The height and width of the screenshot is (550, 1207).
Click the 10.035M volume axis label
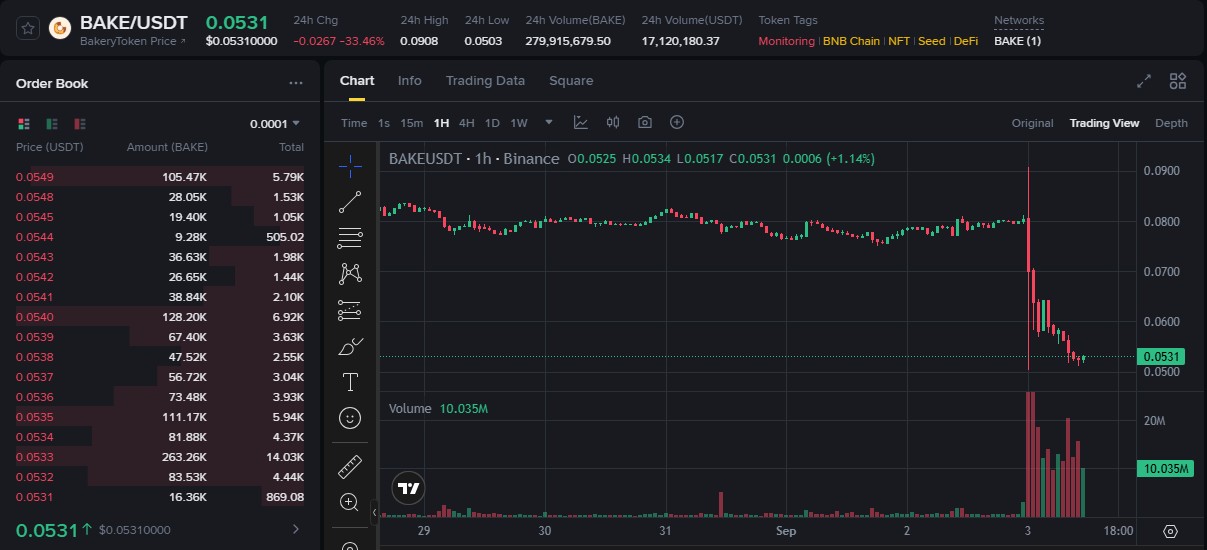pyautogui.click(x=1164, y=469)
